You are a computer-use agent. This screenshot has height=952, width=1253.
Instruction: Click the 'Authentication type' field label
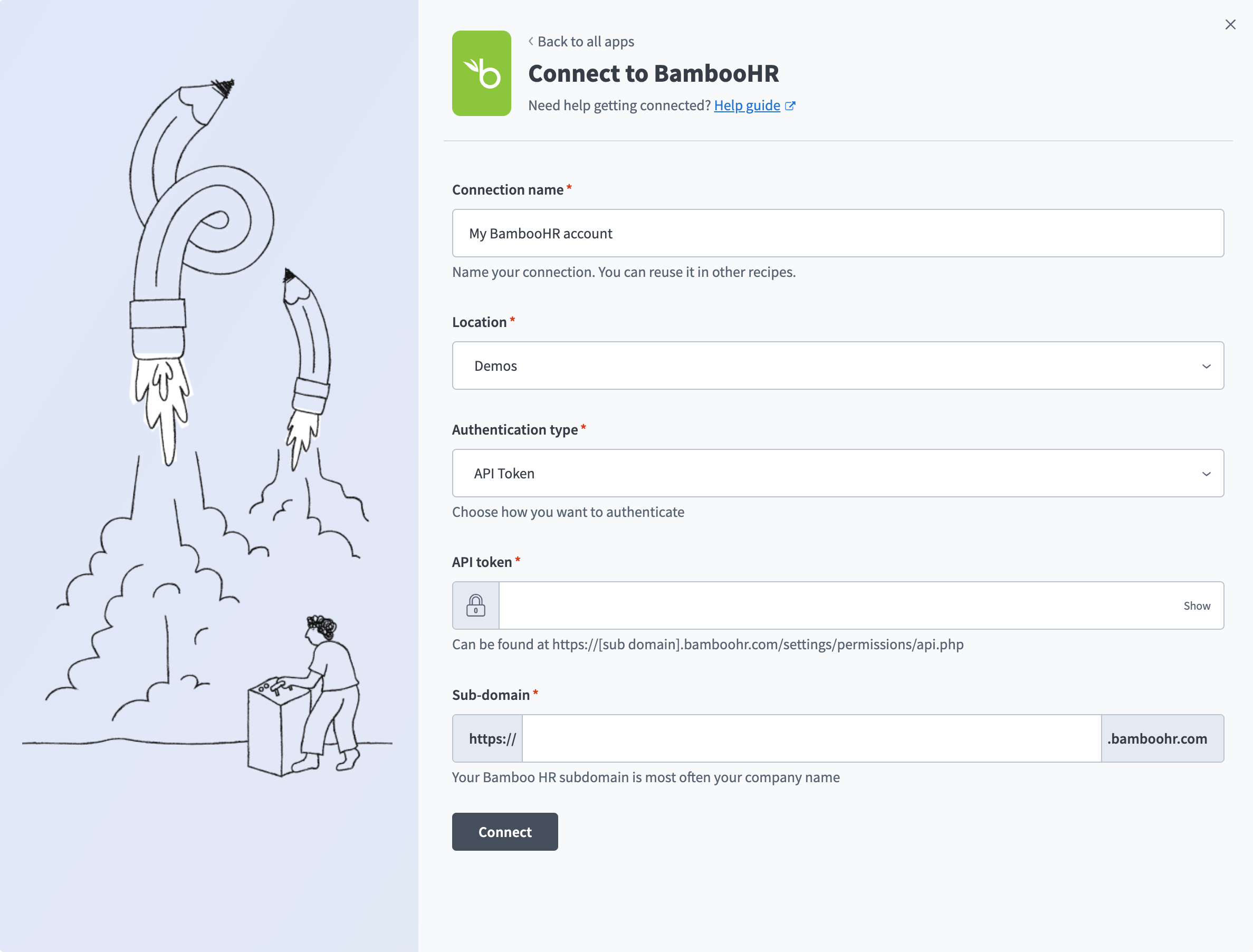[514, 429]
